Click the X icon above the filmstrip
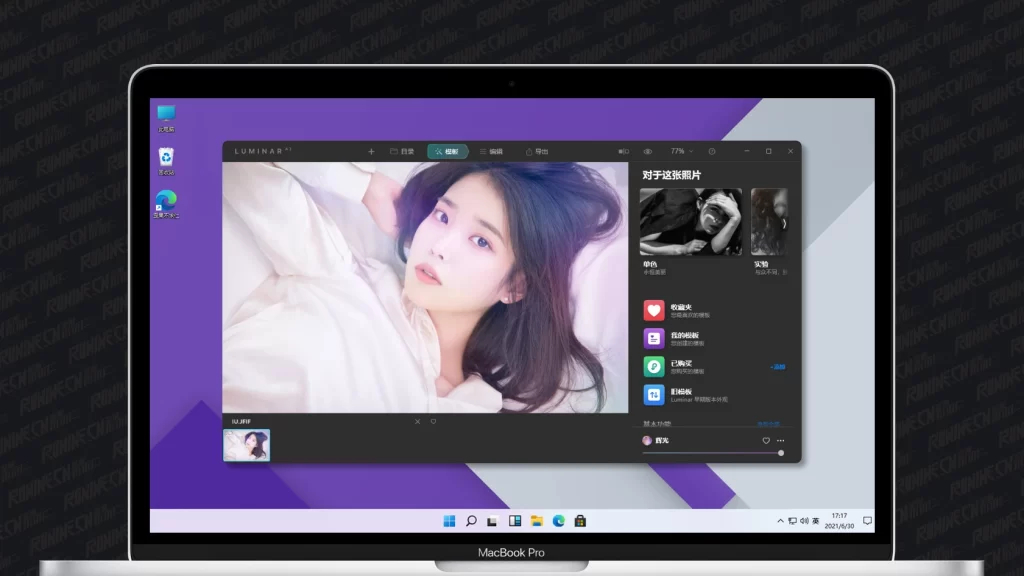The image size is (1024, 576). pyautogui.click(x=418, y=422)
